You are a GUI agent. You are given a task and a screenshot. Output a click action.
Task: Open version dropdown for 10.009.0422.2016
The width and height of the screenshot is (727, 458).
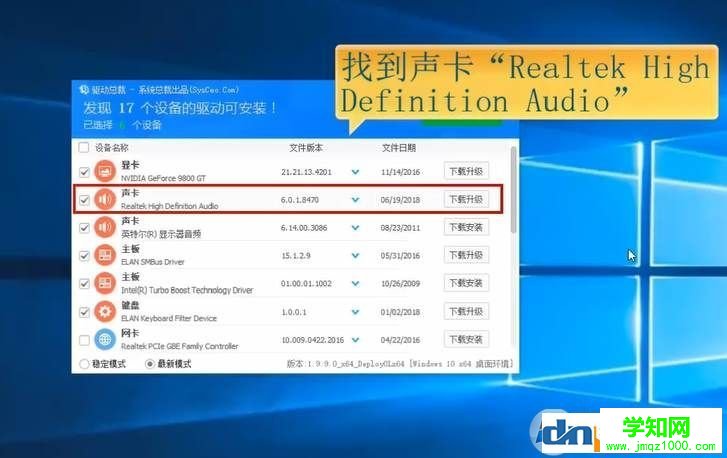click(x=355, y=340)
